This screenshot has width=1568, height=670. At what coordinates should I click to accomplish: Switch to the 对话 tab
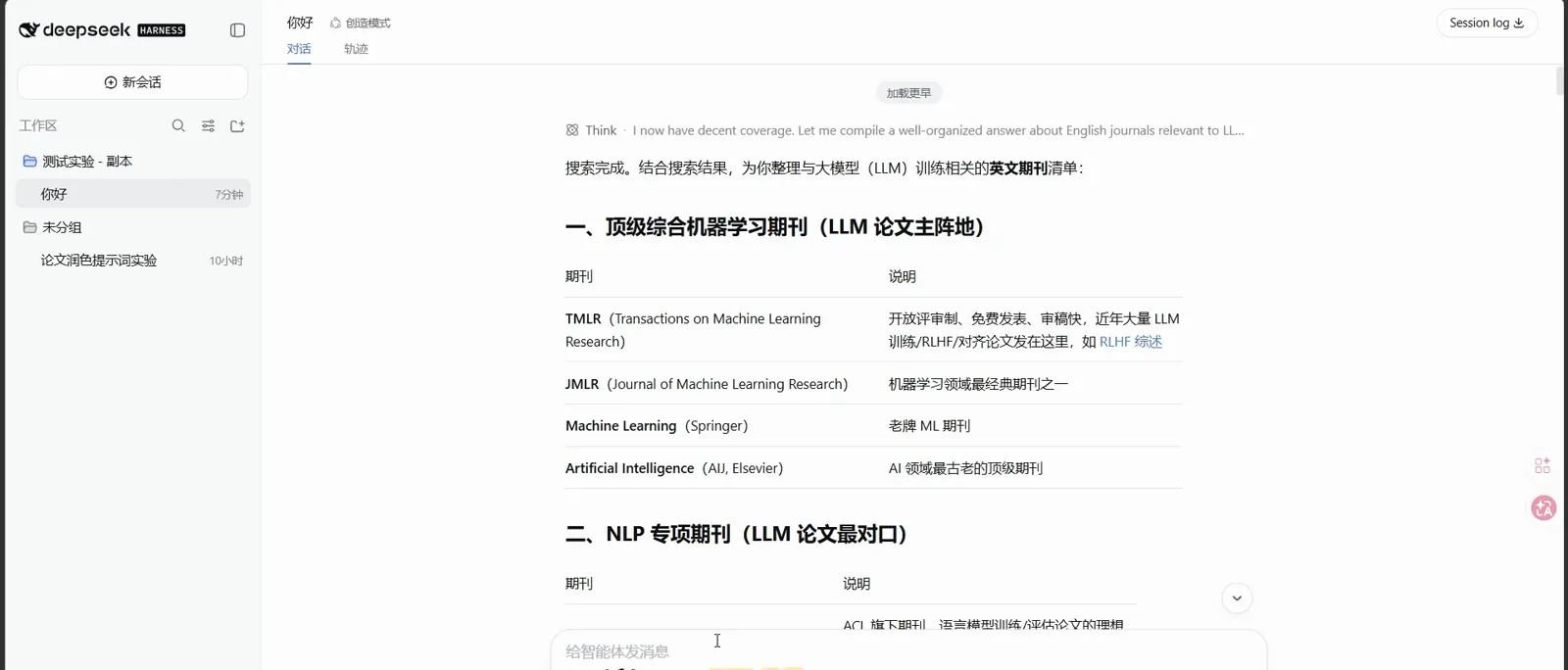[299, 49]
